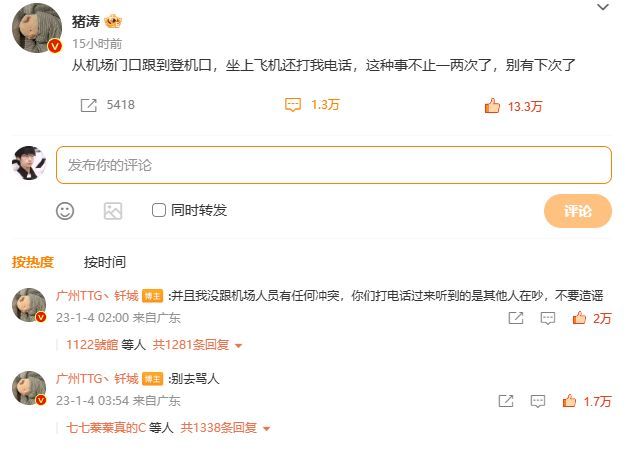Expand 共1281条回复 replies
This screenshot has width=632, height=450.
[x=197, y=345]
